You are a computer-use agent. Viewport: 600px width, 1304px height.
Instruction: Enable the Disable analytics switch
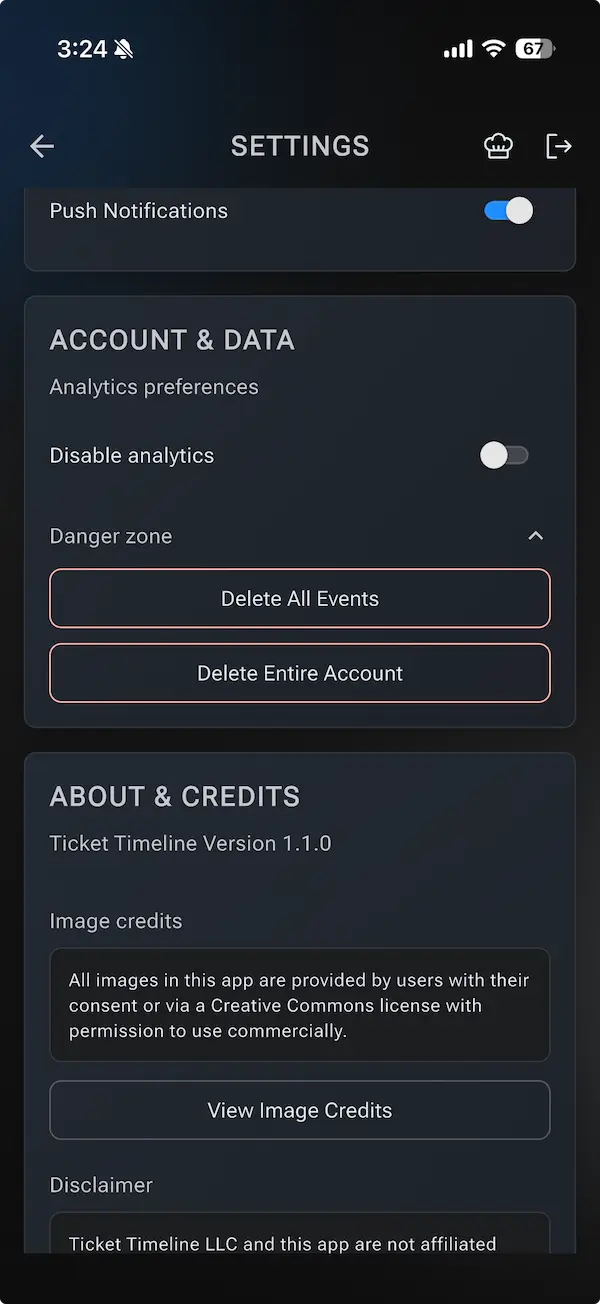coord(504,455)
